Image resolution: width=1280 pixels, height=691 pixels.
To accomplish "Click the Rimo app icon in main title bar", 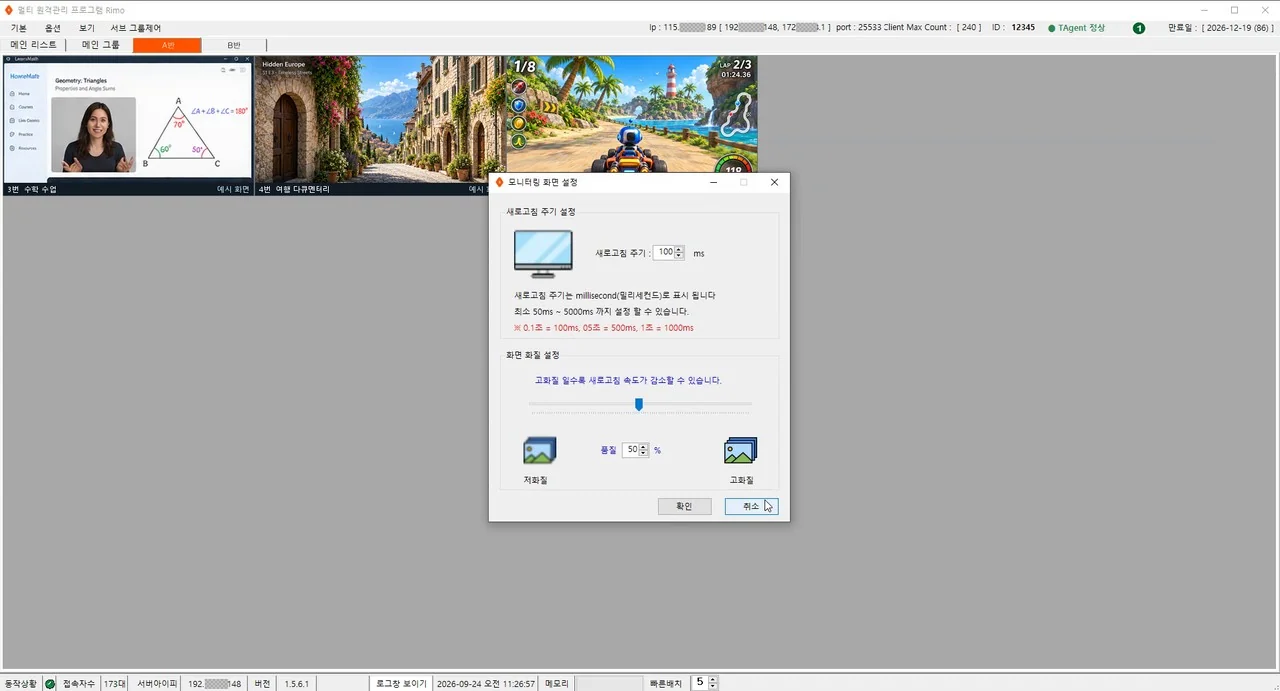I will point(9,9).
